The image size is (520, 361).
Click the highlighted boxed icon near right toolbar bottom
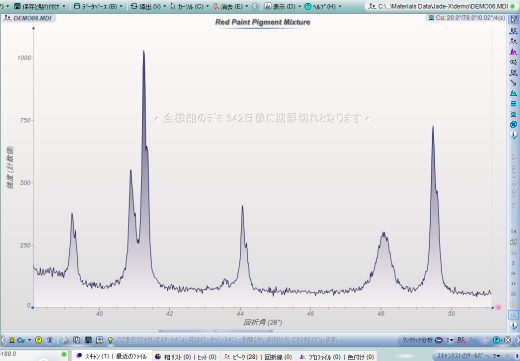click(x=513, y=315)
